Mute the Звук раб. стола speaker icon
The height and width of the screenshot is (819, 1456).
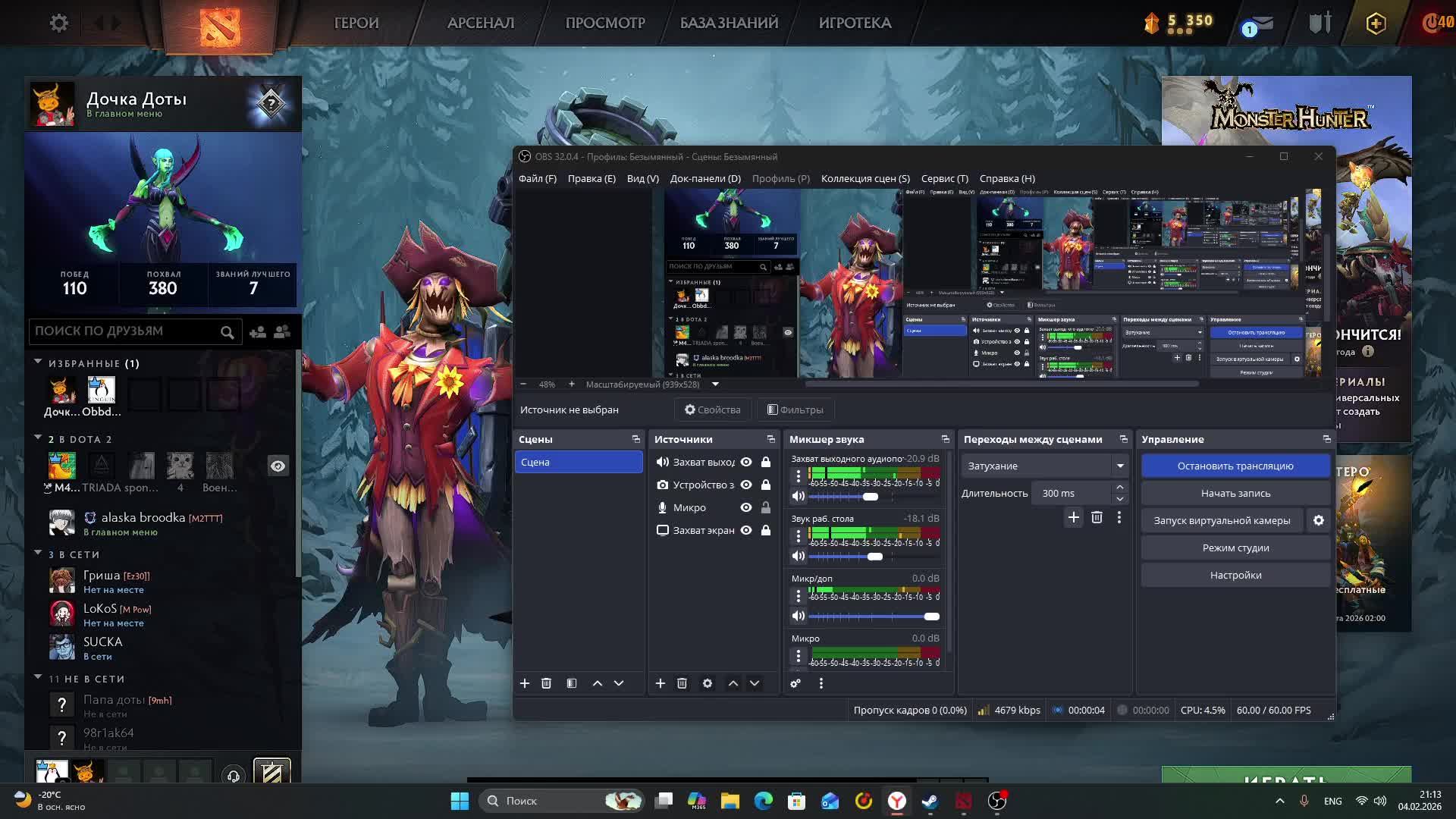(798, 556)
